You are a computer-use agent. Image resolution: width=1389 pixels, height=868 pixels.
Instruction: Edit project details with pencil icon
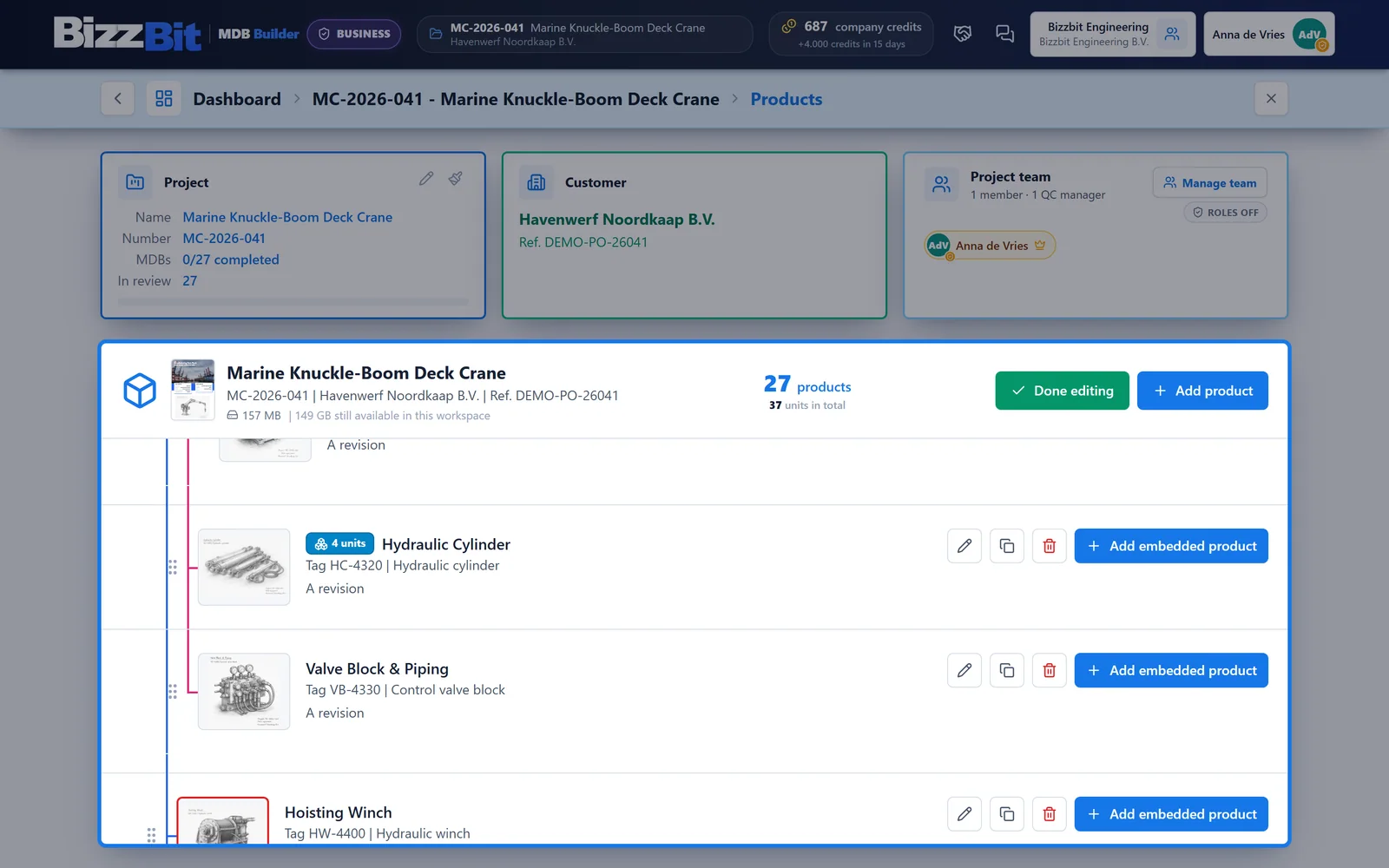[x=426, y=179]
